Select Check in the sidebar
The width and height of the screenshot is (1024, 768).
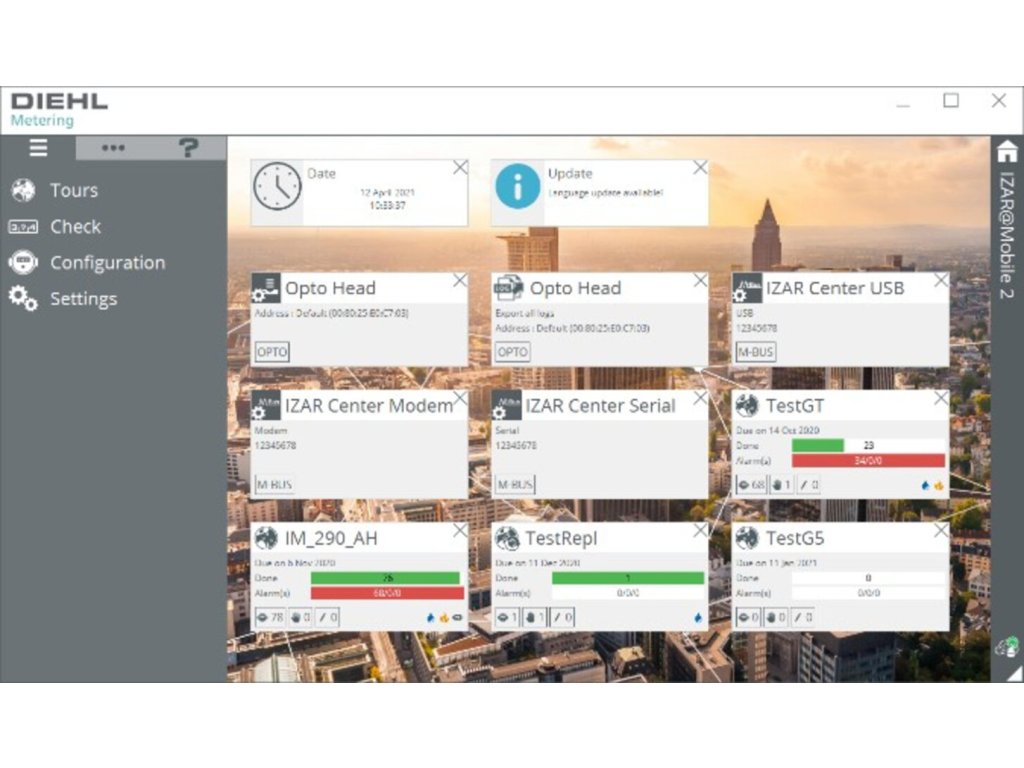coord(75,227)
